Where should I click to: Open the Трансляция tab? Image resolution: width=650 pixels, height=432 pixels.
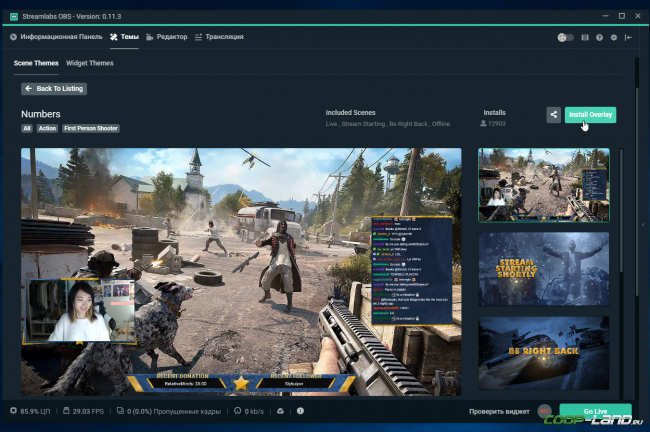coord(219,37)
